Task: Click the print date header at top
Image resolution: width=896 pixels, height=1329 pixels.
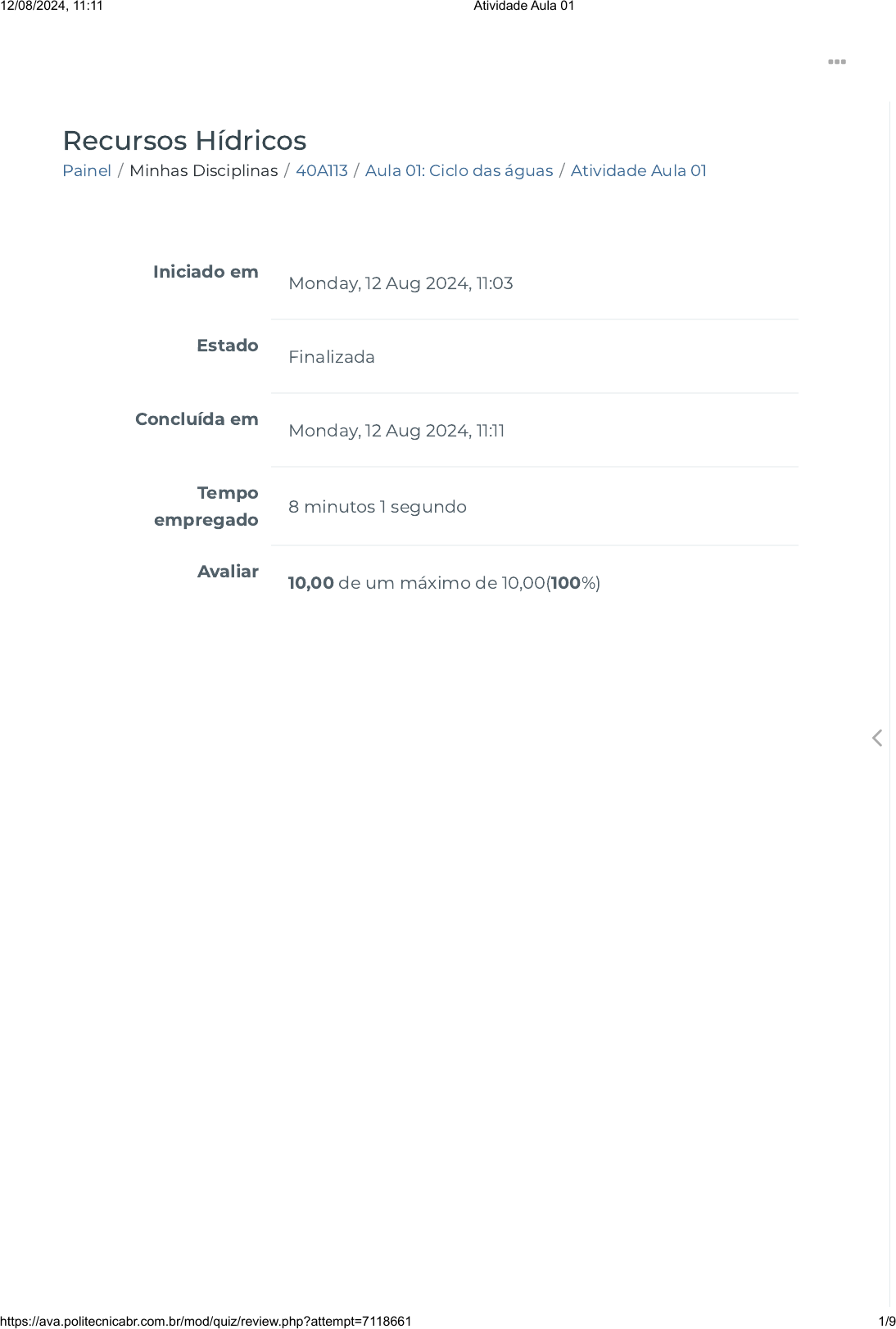Action: tap(52, 6)
